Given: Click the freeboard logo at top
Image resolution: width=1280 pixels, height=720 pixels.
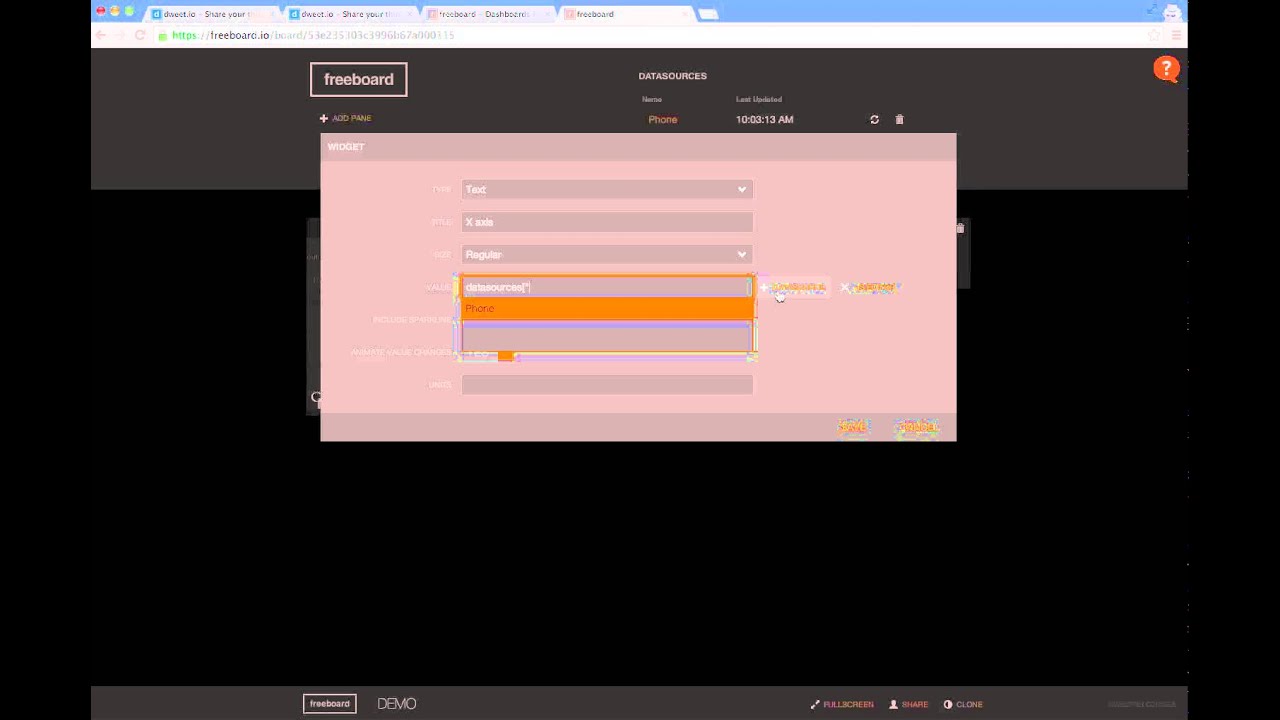Looking at the screenshot, I should pos(358,79).
